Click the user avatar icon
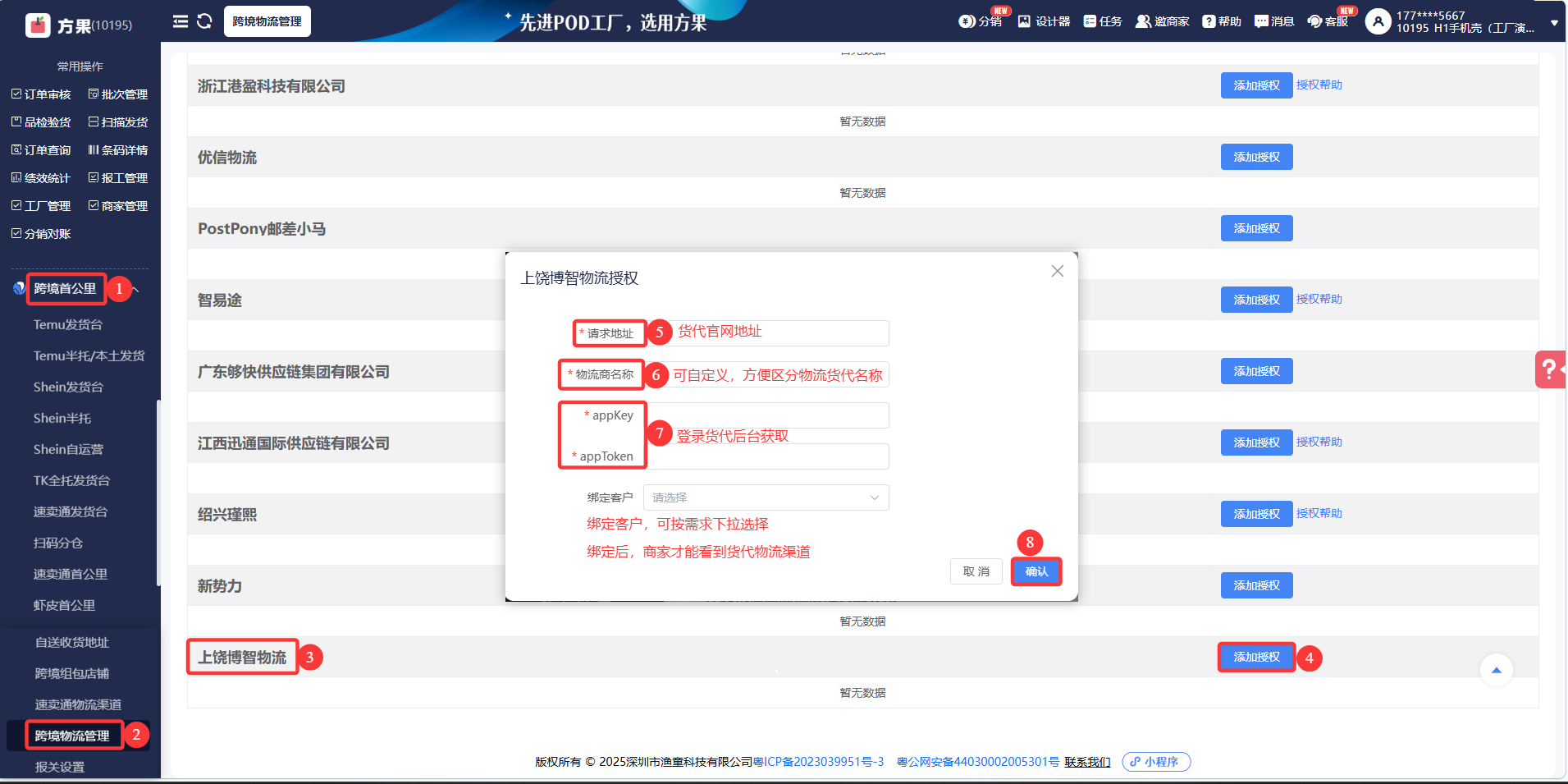 tap(1378, 21)
